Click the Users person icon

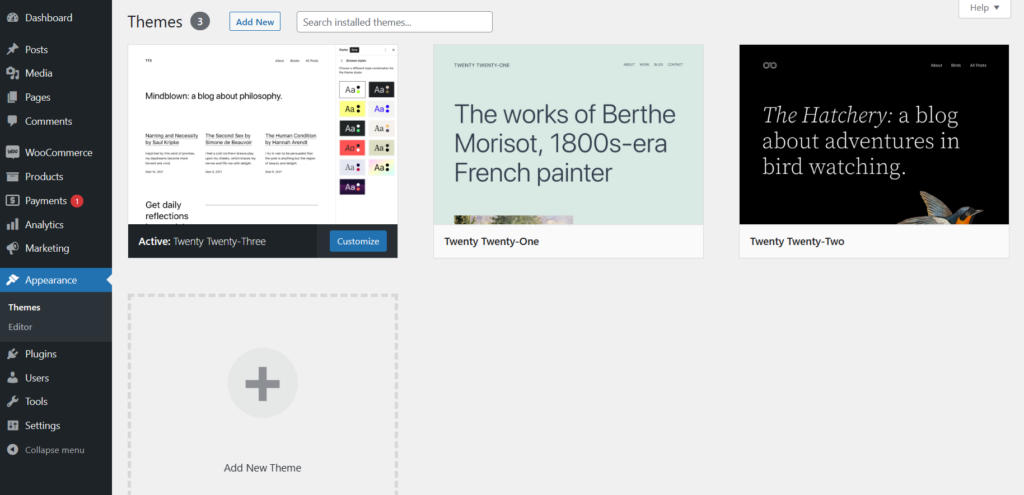12,378
